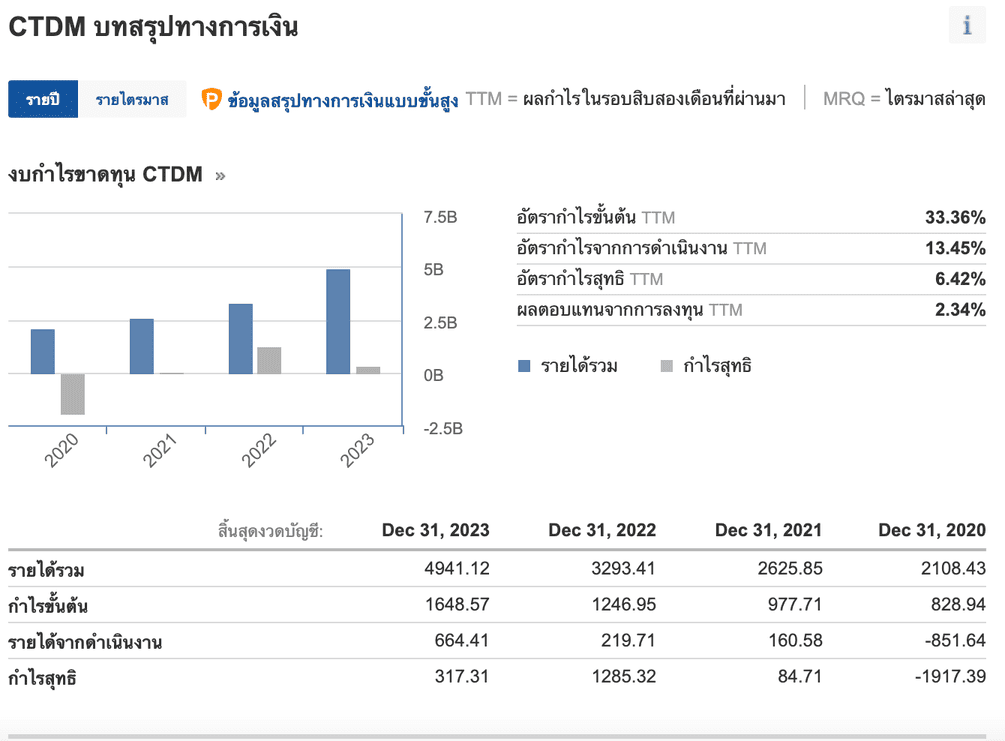The height and width of the screenshot is (741, 1005).
Task: Click the รายได้รวม row label in table
Action: tap(46, 571)
